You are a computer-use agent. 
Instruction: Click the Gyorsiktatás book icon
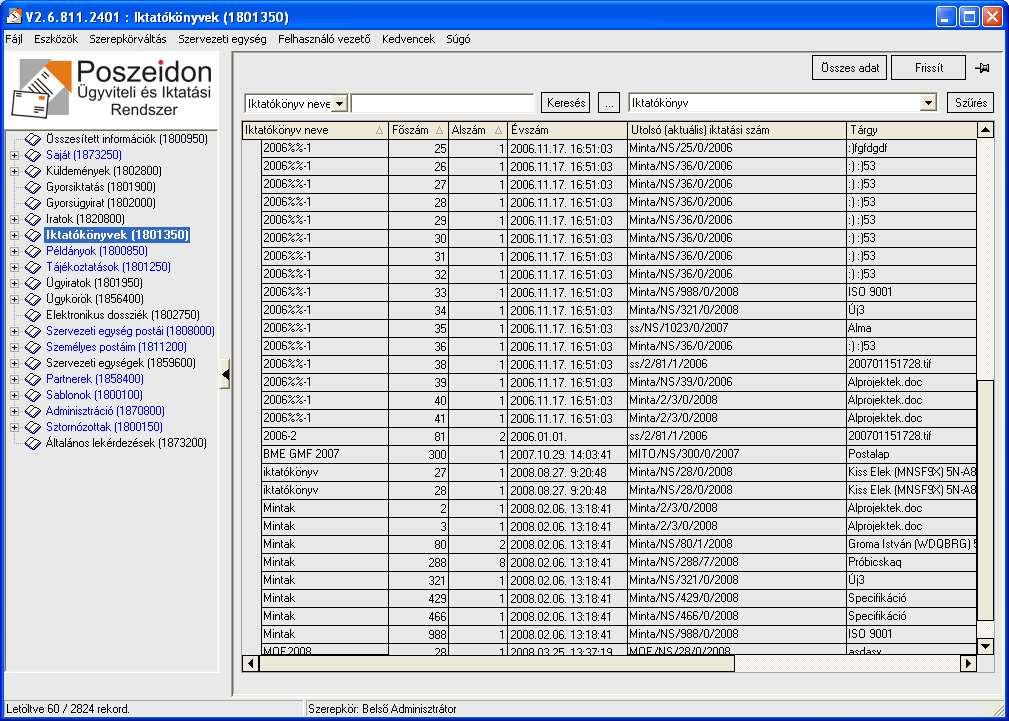[x=33, y=187]
